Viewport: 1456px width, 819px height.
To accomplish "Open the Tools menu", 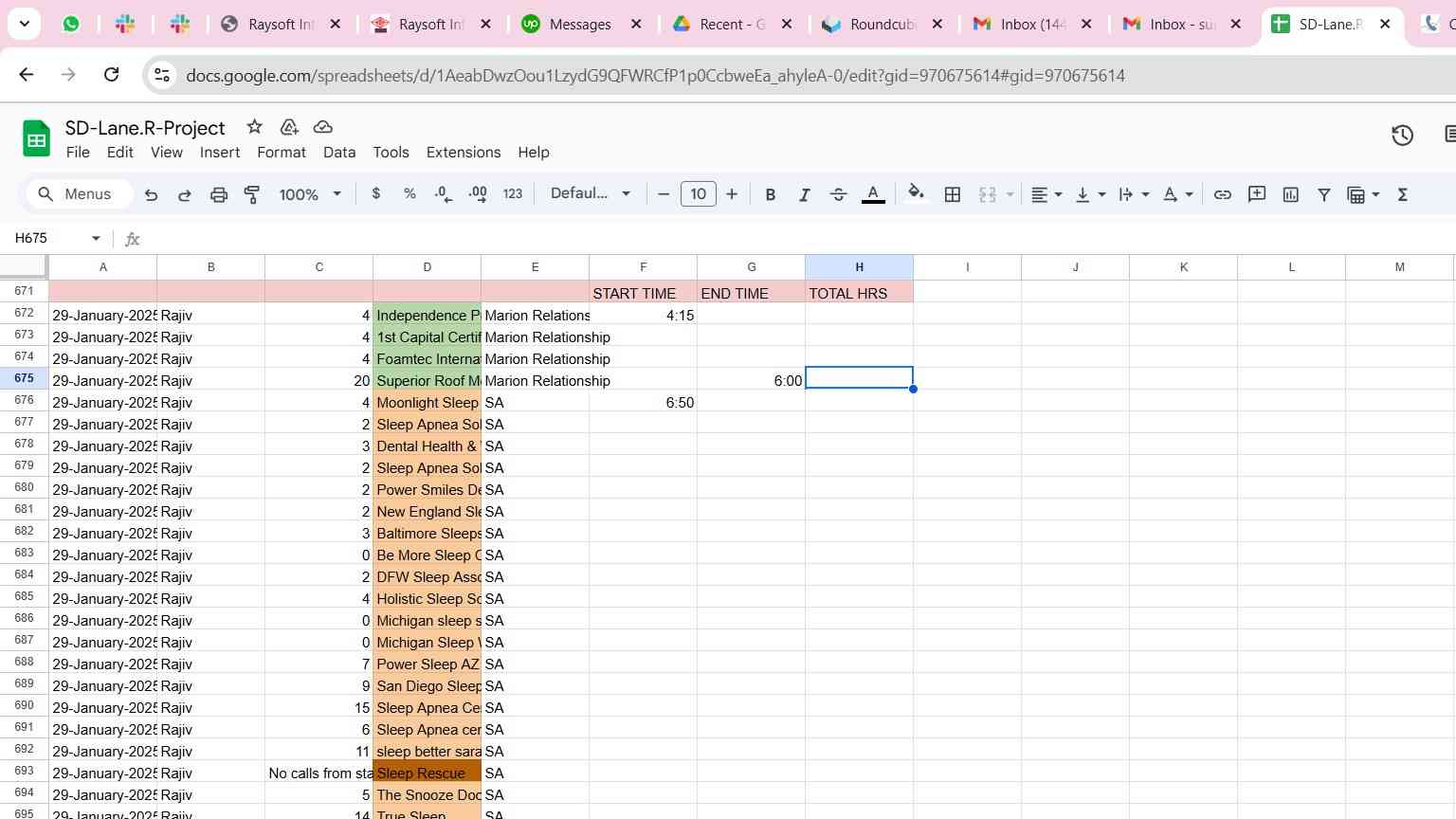I will coord(391,152).
